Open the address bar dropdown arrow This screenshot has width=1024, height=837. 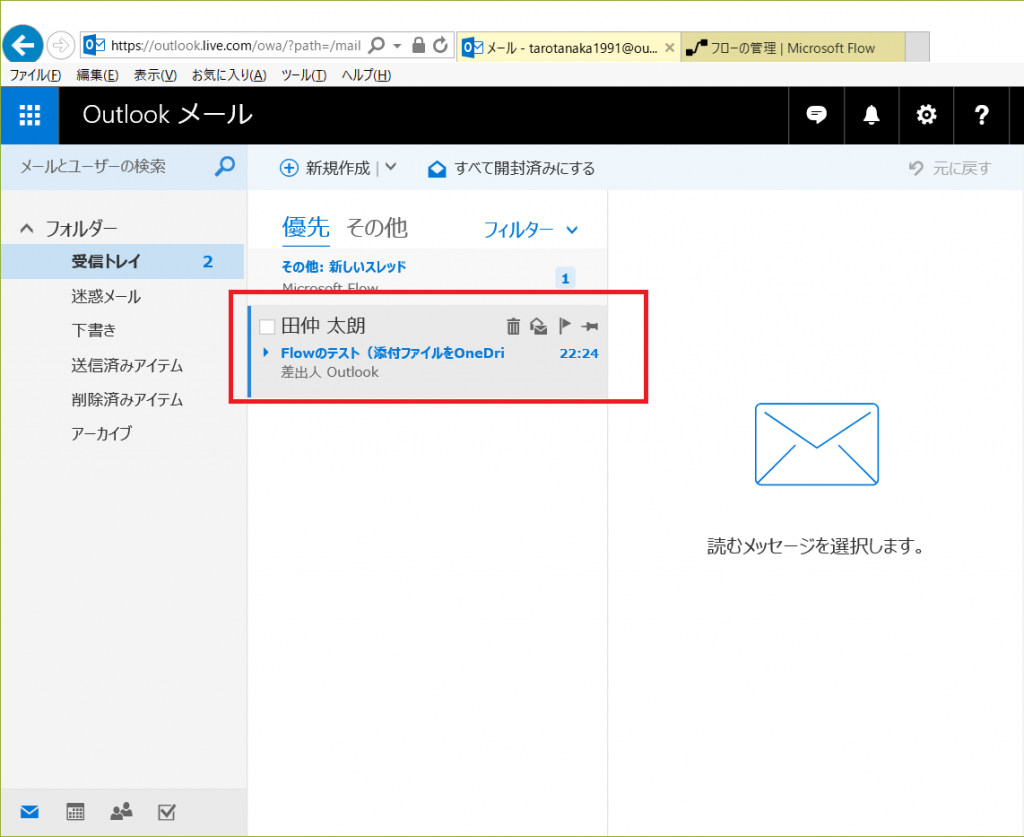[397, 46]
